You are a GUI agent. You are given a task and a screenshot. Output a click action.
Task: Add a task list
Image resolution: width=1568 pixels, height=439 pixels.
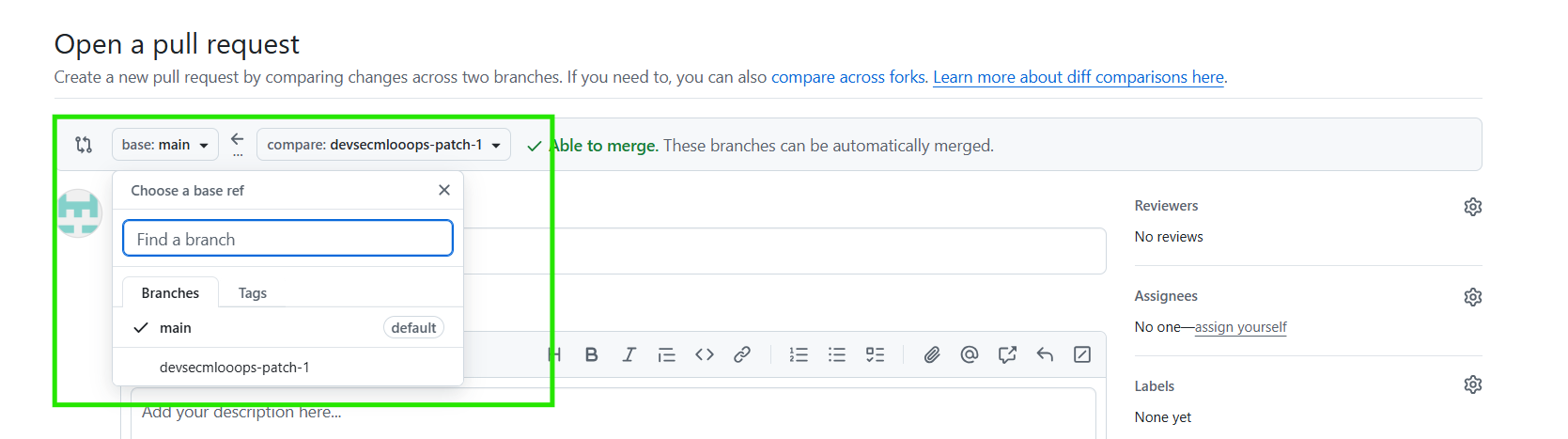pos(875,354)
